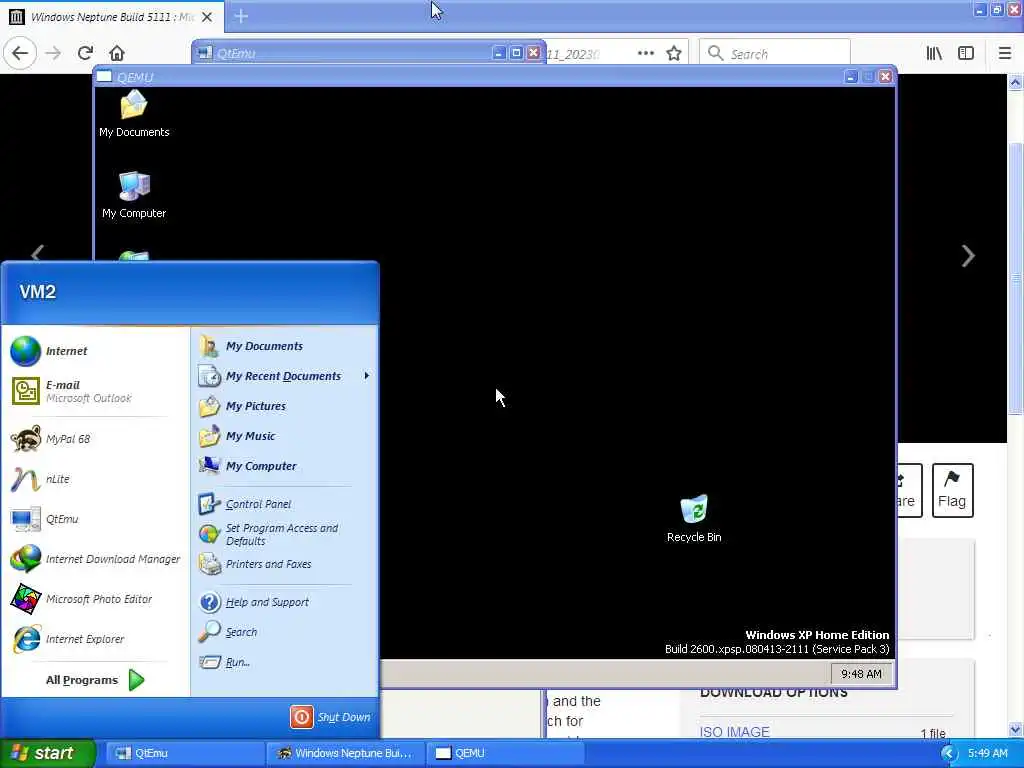Click the Flag button on the page
Image resolution: width=1024 pixels, height=768 pixels.
(952, 490)
